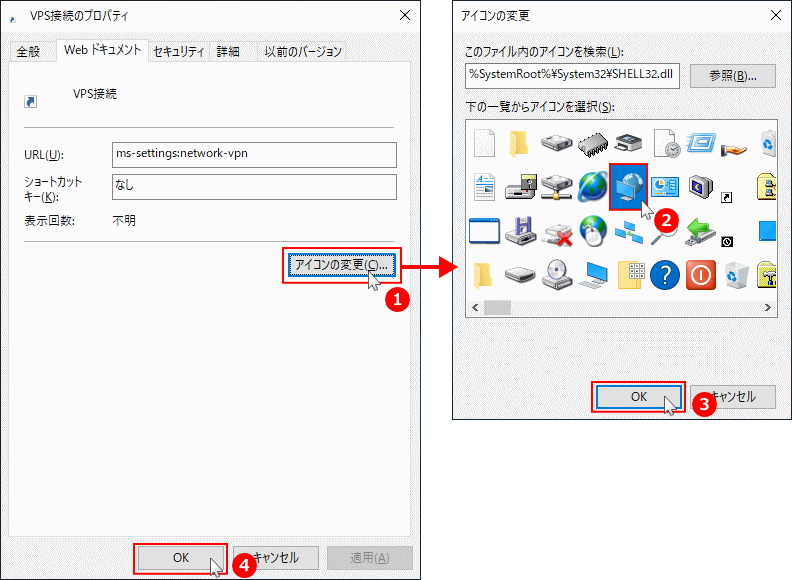Select the network drive icon
This screenshot has height=580, width=792.
[x=556, y=187]
